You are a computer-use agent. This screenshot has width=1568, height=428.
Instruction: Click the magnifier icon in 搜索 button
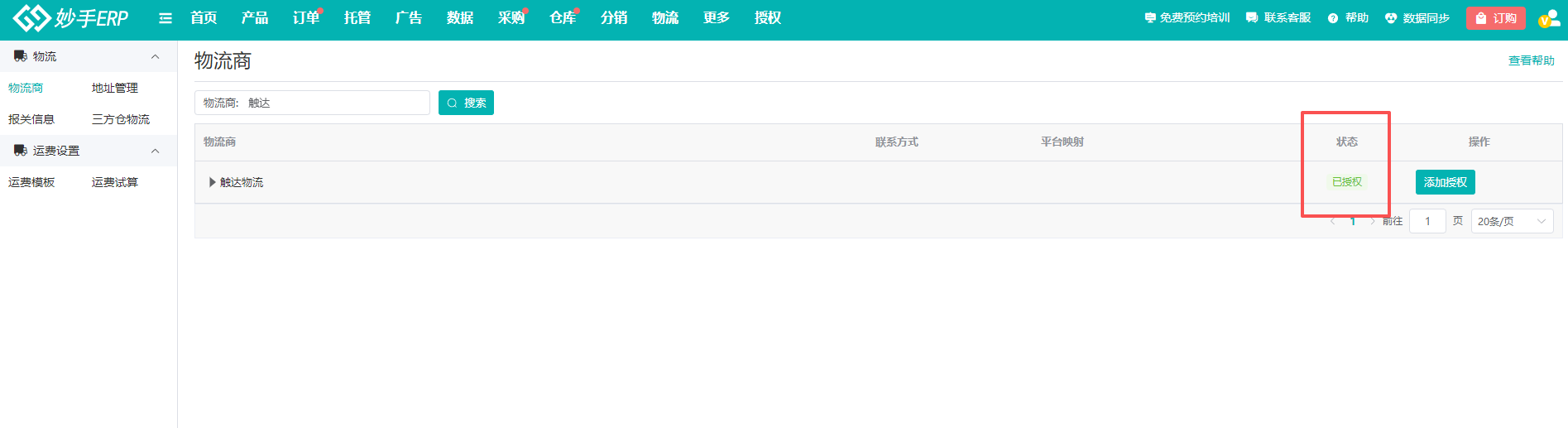452,103
